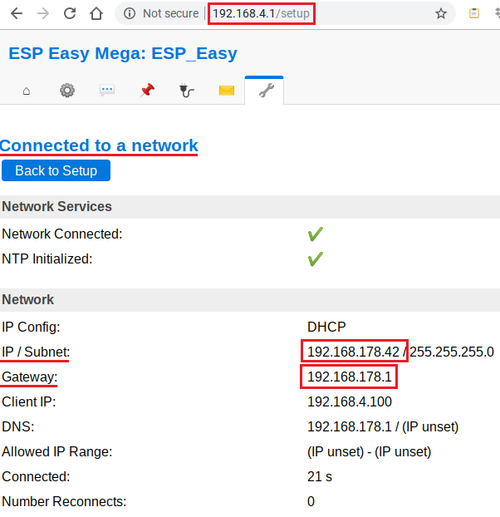Image resolution: width=500 pixels, height=517 pixels.
Task: Go to browser home page icon
Action: click(x=96, y=13)
